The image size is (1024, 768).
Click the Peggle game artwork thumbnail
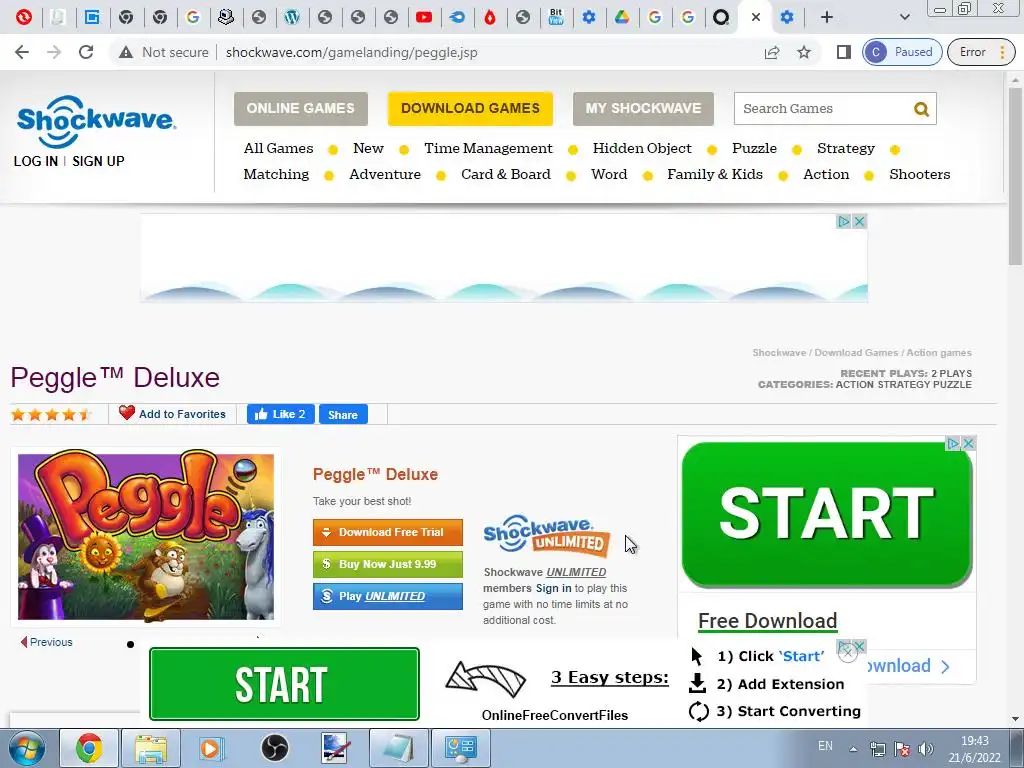pos(146,537)
